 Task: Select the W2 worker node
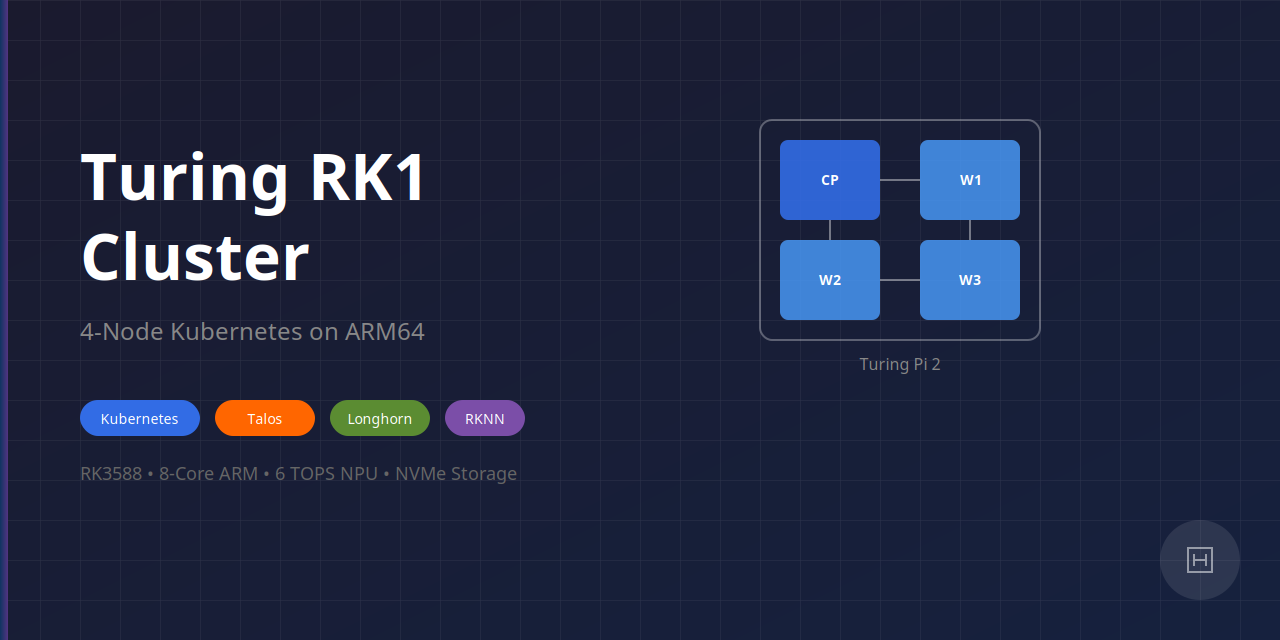click(830, 280)
